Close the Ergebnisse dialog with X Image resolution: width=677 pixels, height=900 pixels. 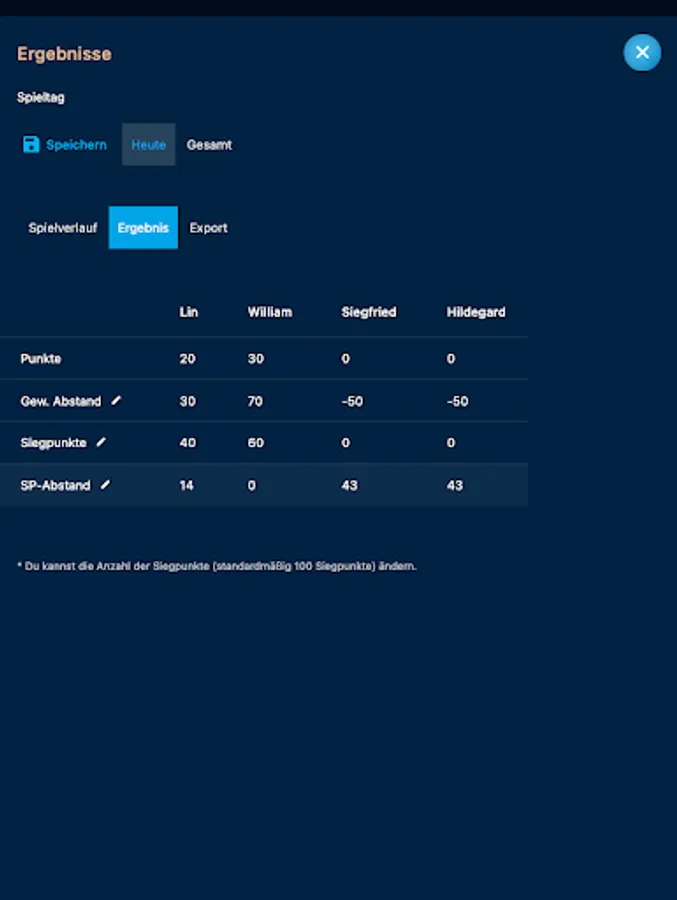(642, 52)
